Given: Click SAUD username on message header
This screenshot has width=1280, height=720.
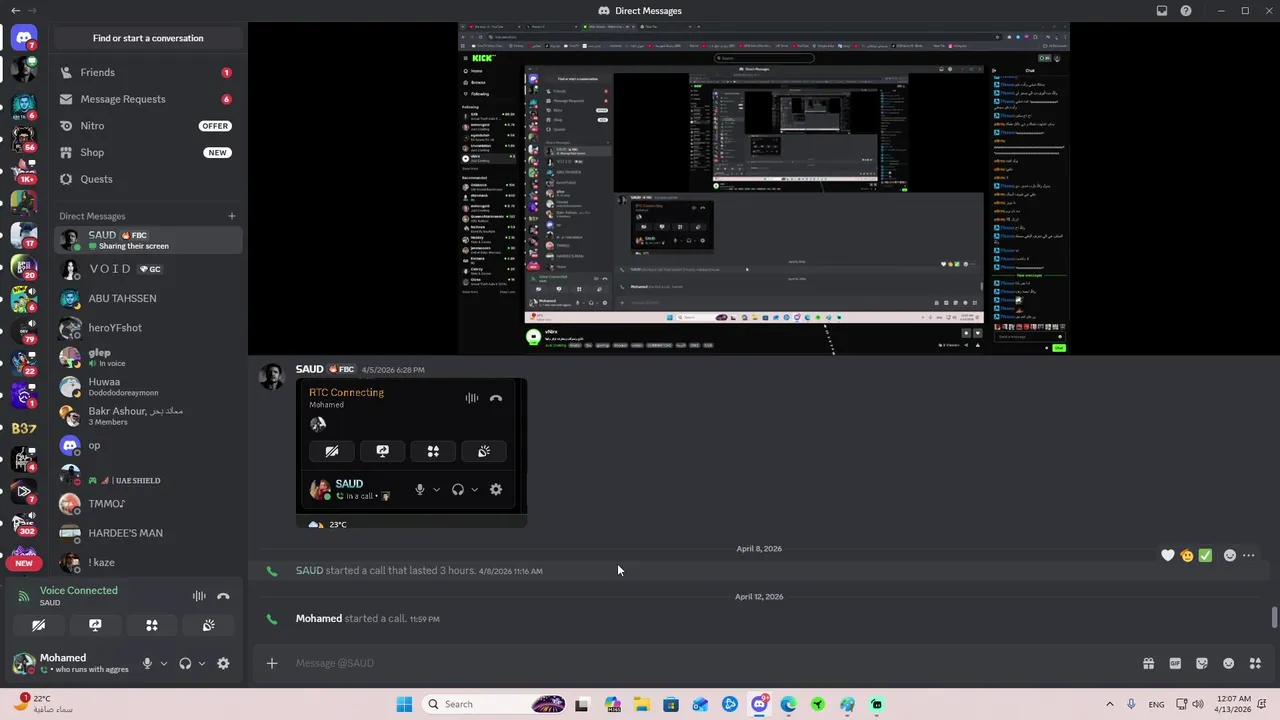Looking at the screenshot, I should 310,369.
